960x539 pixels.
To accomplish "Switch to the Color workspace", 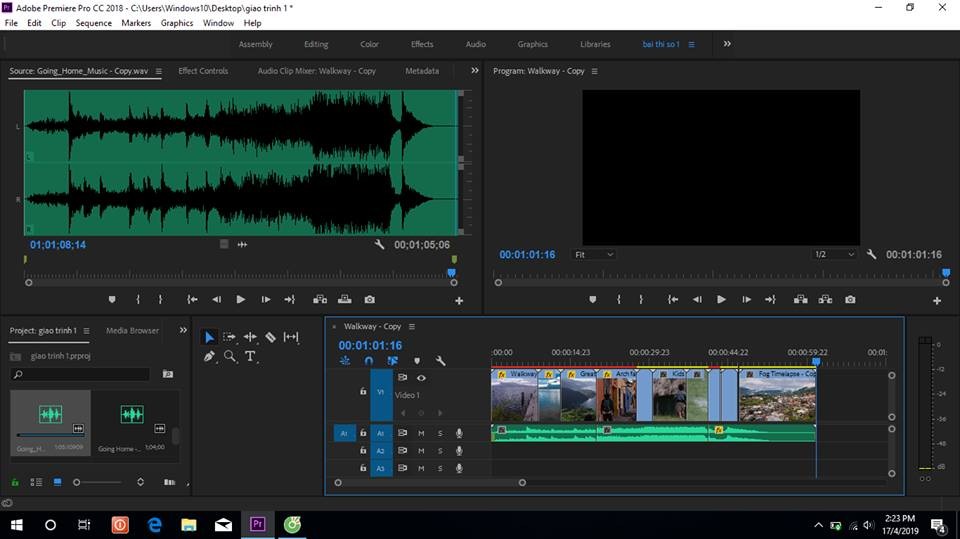I will point(369,44).
